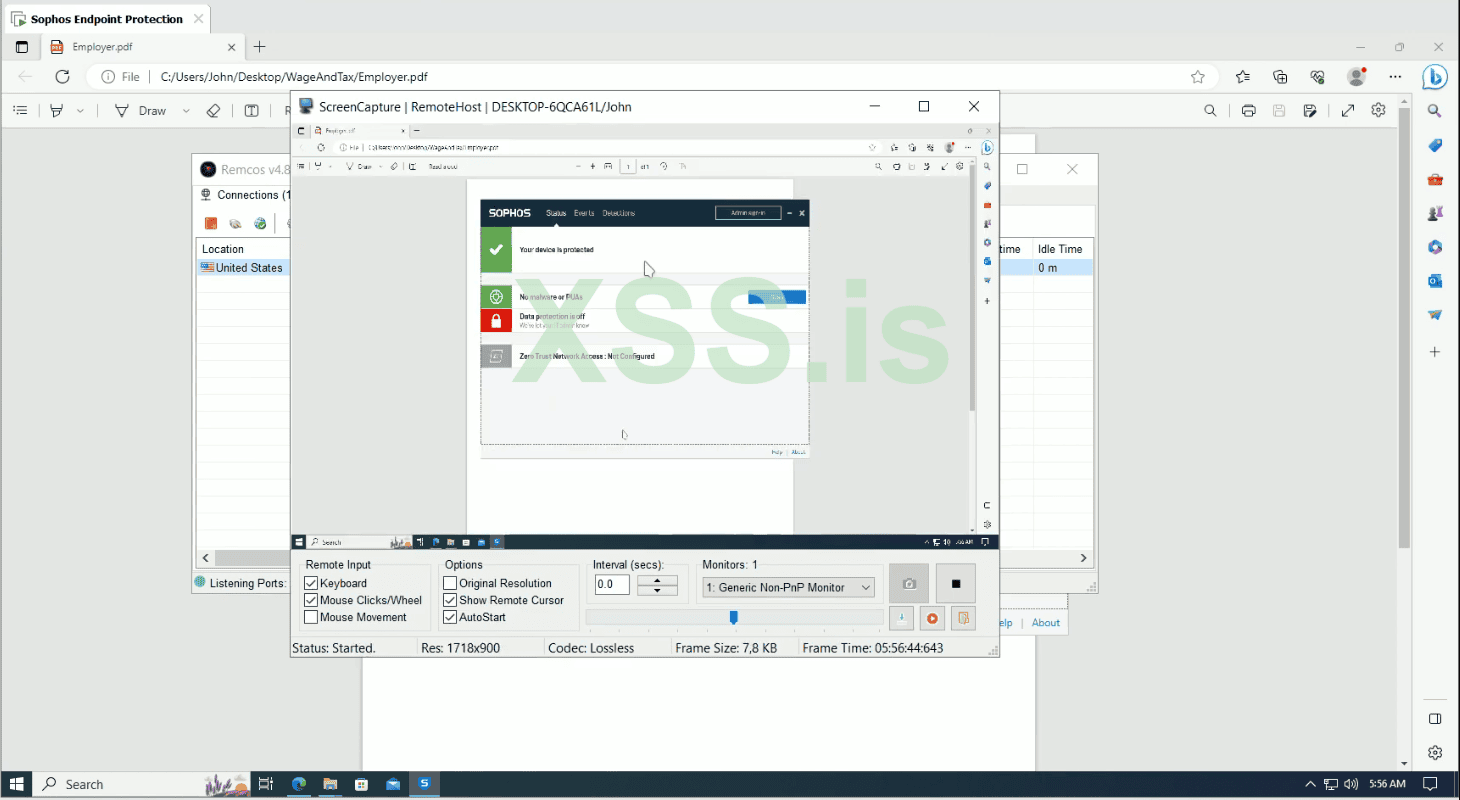Open the Bing chat sidebar icon

[1435, 77]
